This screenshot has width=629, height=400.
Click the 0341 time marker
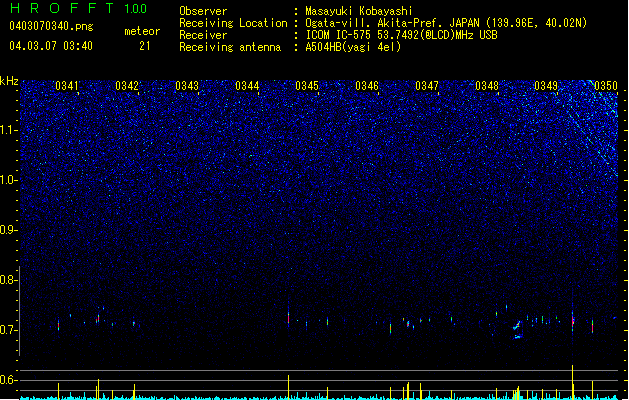[67, 86]
